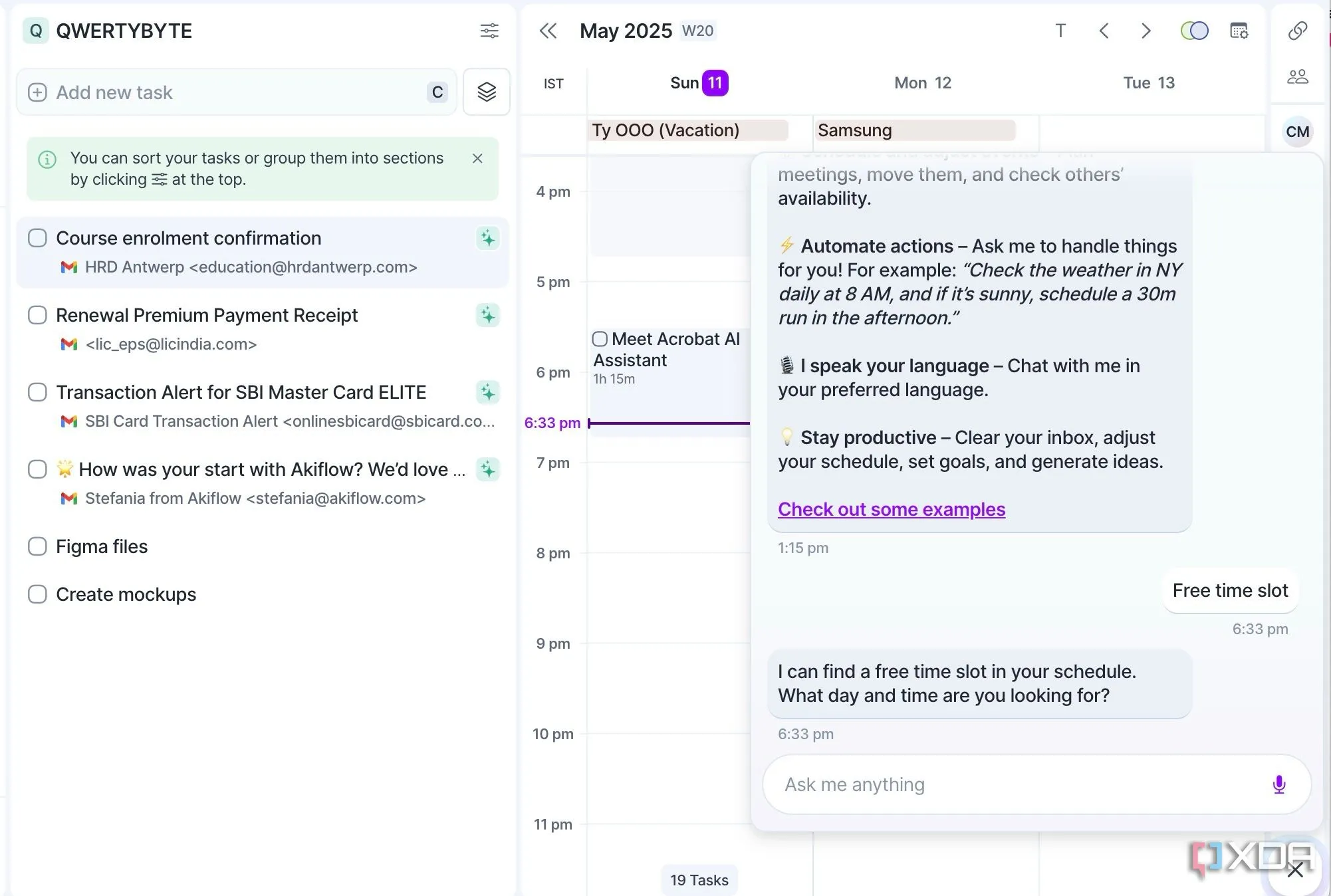Click the info icon in the green tip banner

pos(47,160)
